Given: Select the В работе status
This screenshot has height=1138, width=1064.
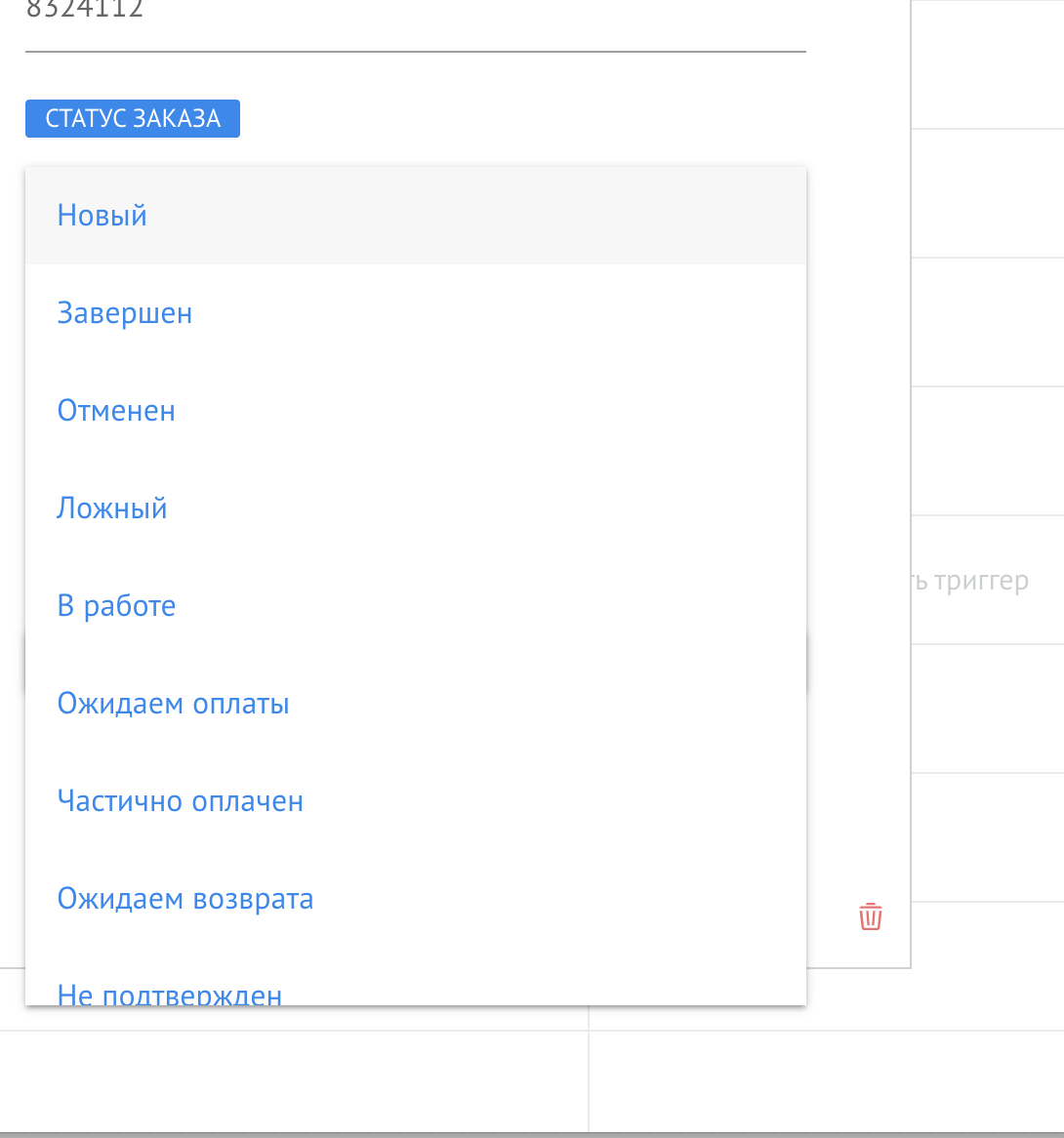Looking at the screenshot, I should 116,605.
